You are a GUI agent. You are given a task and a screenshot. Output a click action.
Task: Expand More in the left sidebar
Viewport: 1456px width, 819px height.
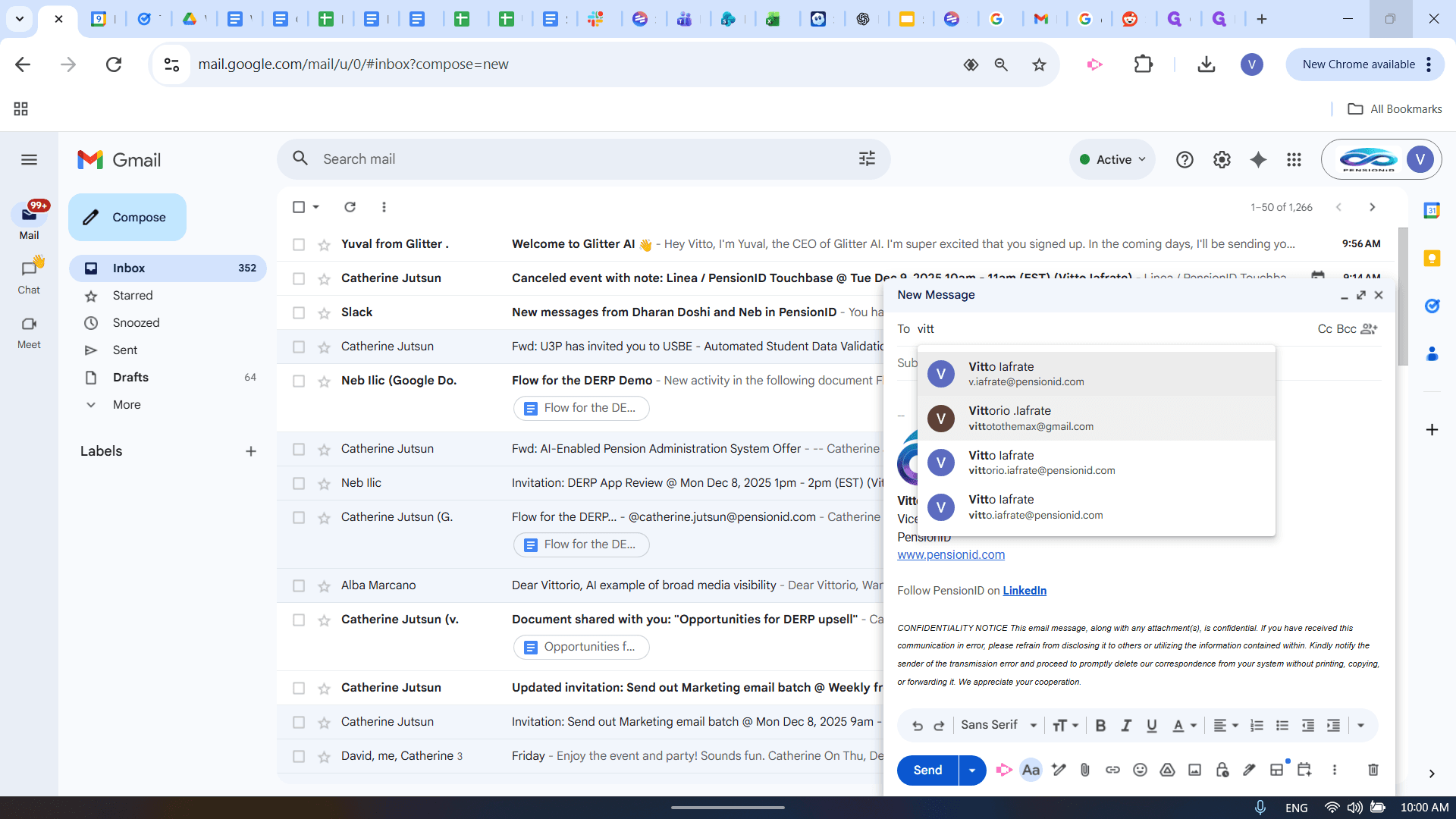pyautogui.click(x=127, y=405)
